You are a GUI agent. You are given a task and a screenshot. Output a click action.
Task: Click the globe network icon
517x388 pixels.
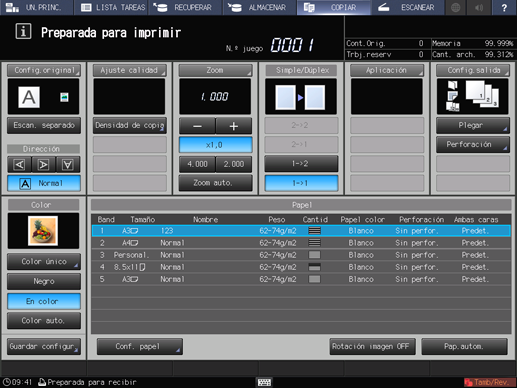[x=455, y=7]
